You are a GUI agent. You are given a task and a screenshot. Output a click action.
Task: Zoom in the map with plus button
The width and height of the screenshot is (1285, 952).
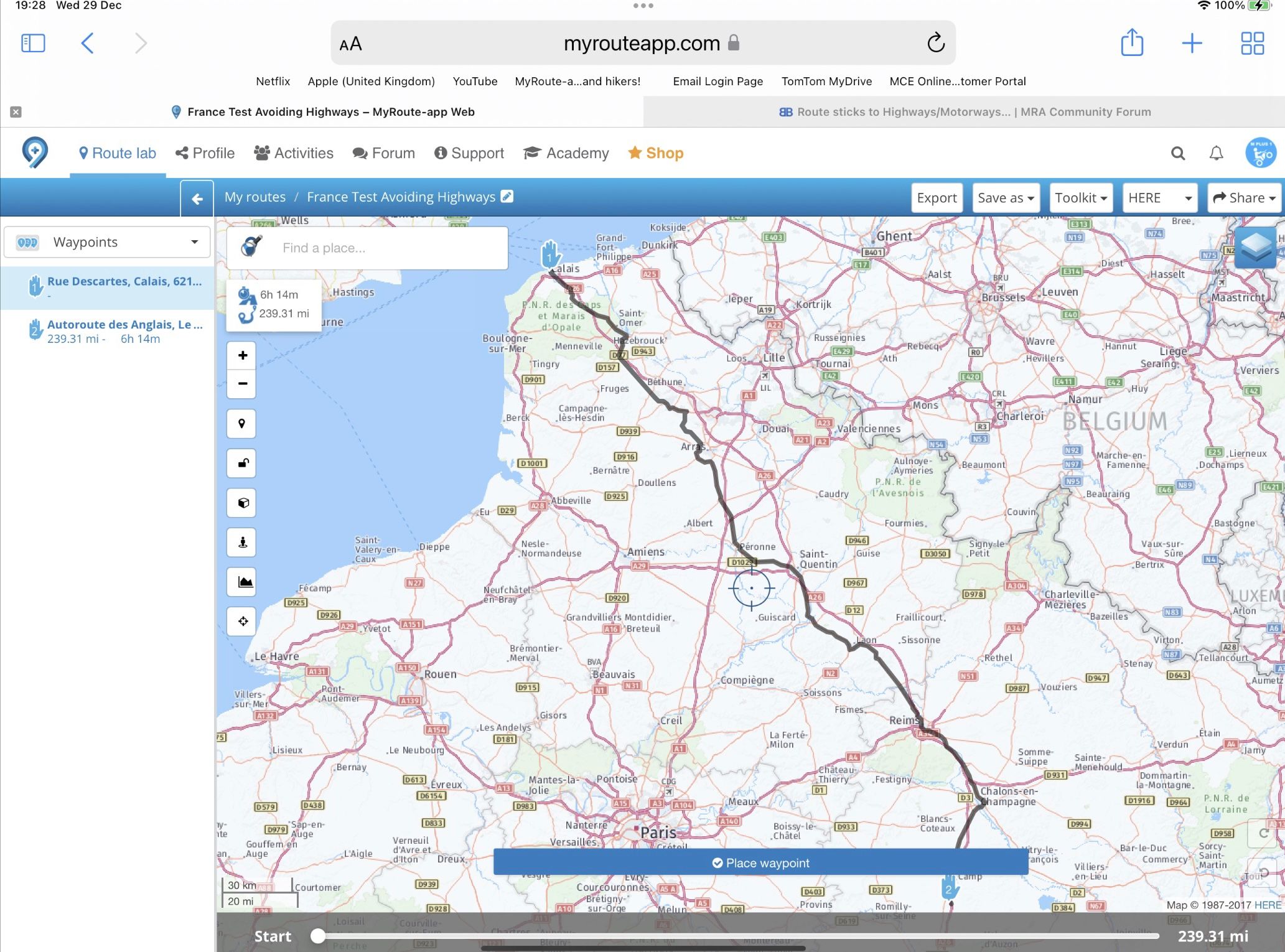(243, 355)
